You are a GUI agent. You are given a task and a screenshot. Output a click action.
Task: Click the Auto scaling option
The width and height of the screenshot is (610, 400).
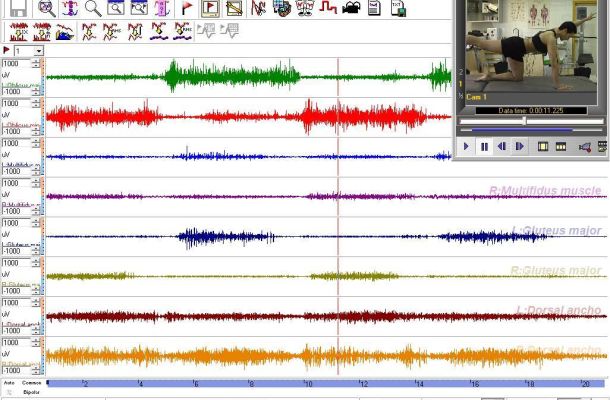9,383
